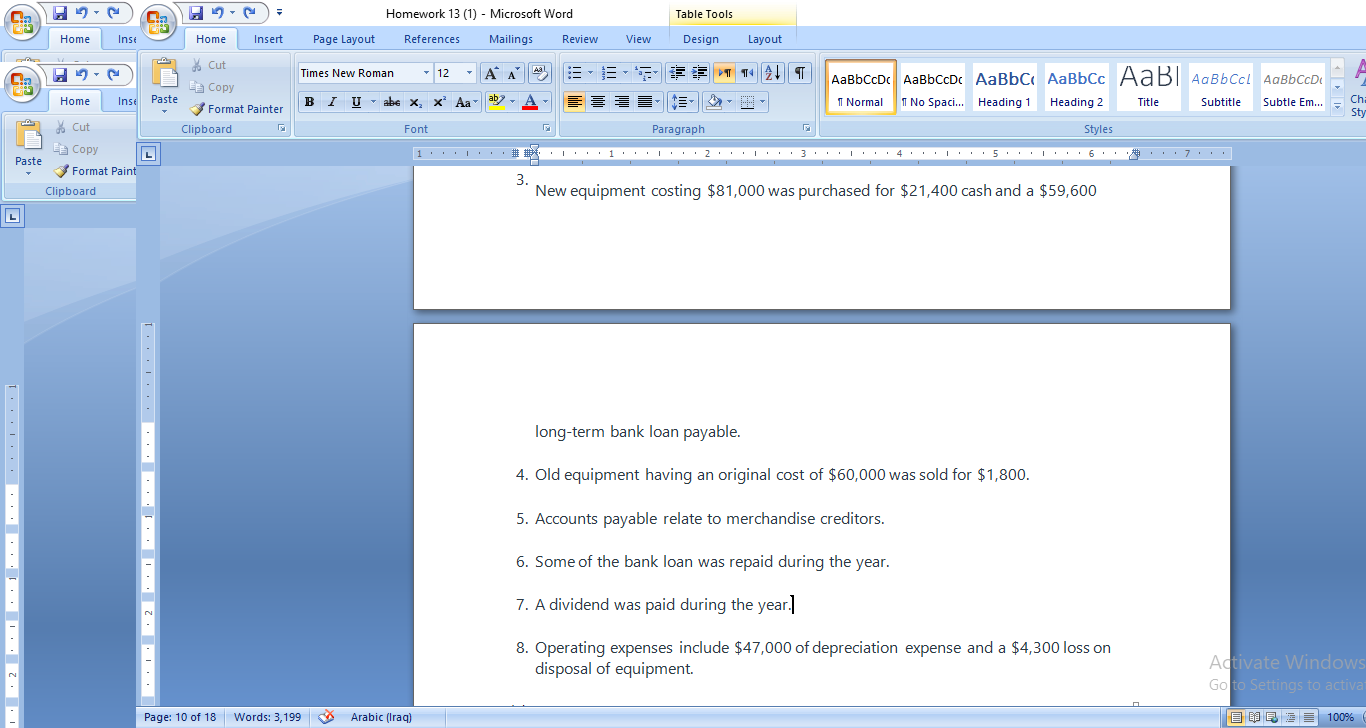
Task: Select the Sort icon in Paragraph group
Action: 771,72
